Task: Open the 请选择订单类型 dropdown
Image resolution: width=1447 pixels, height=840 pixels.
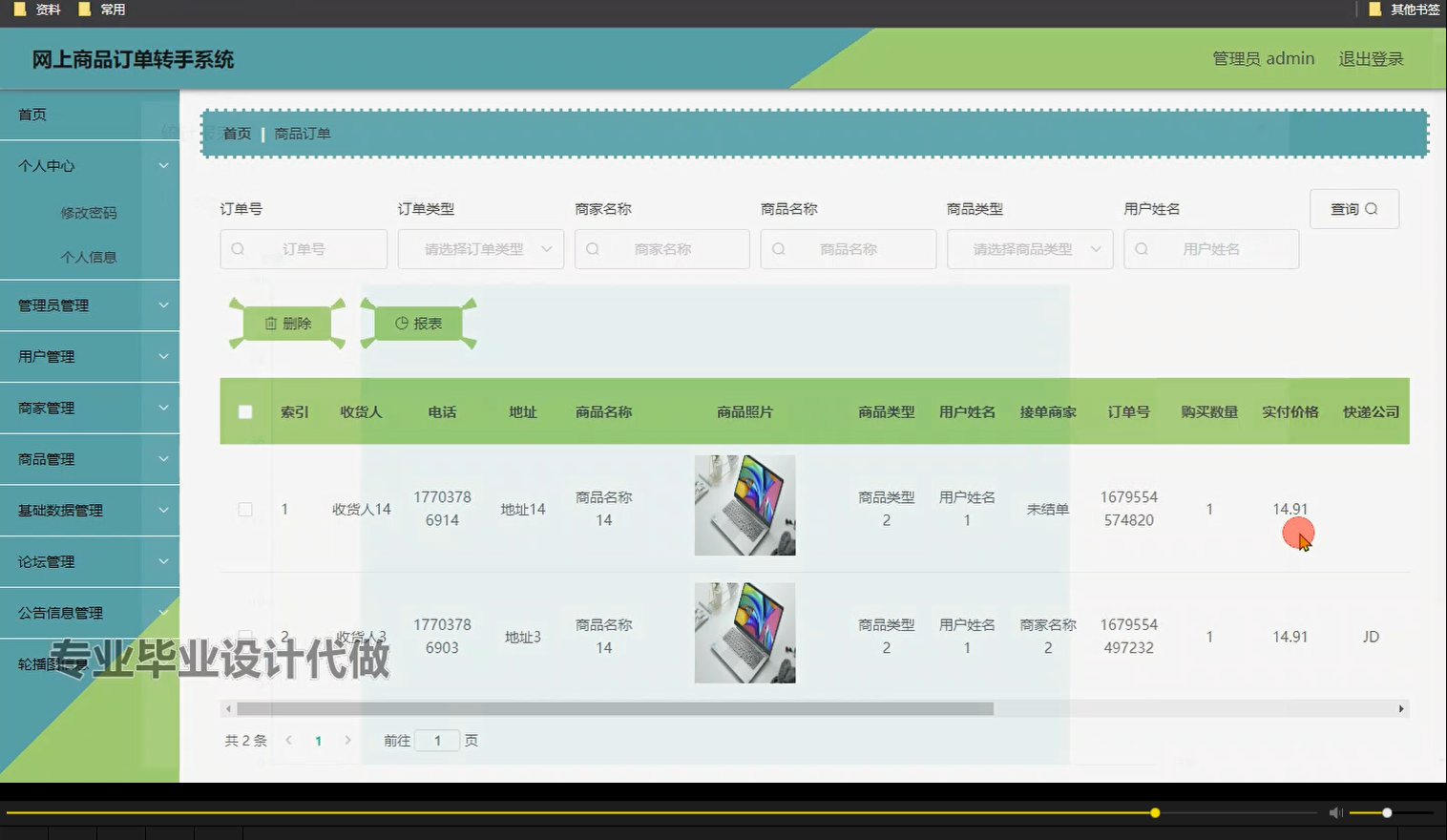Action: coord(480,248)
